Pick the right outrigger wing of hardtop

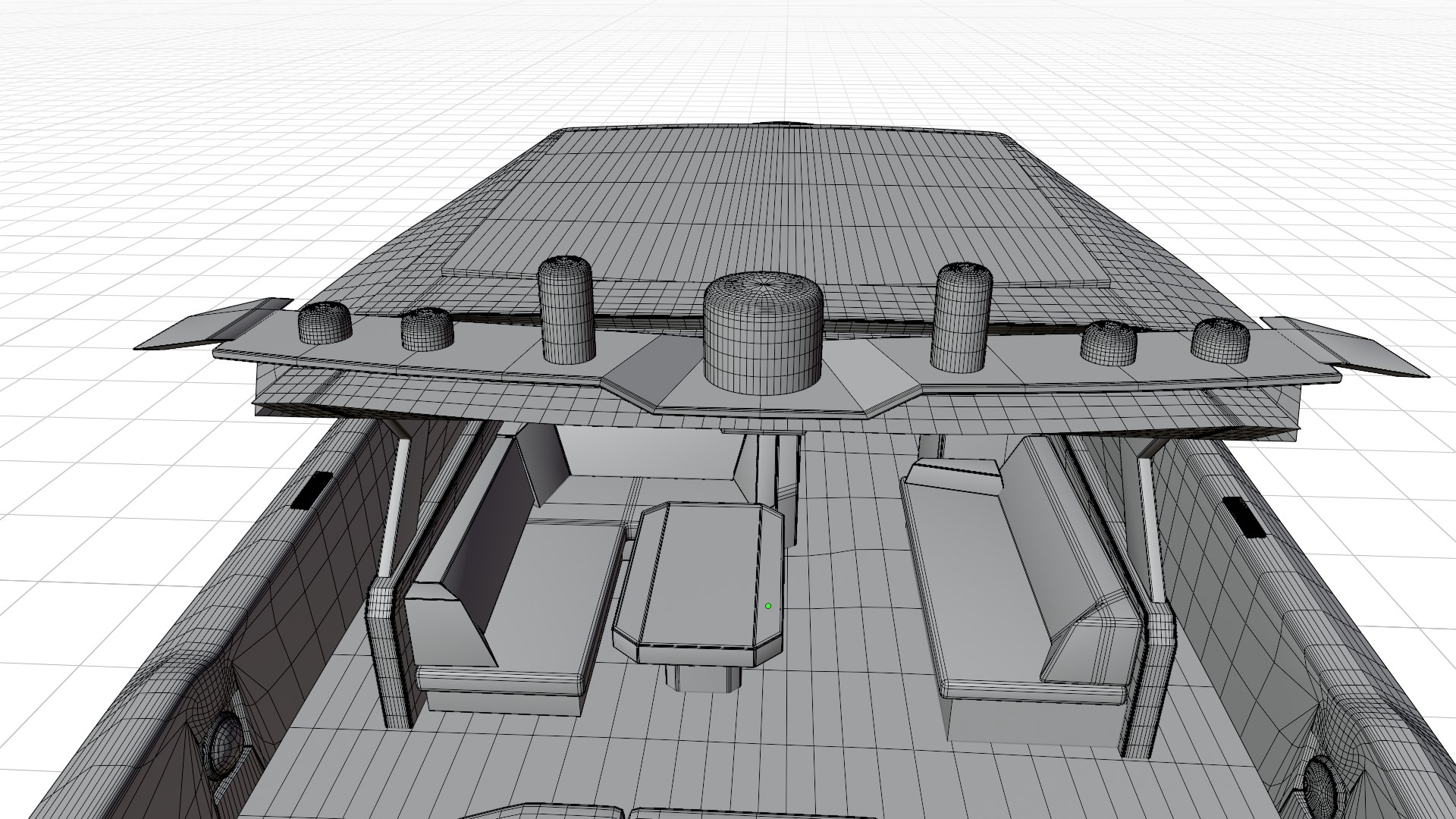[1346, 347]
